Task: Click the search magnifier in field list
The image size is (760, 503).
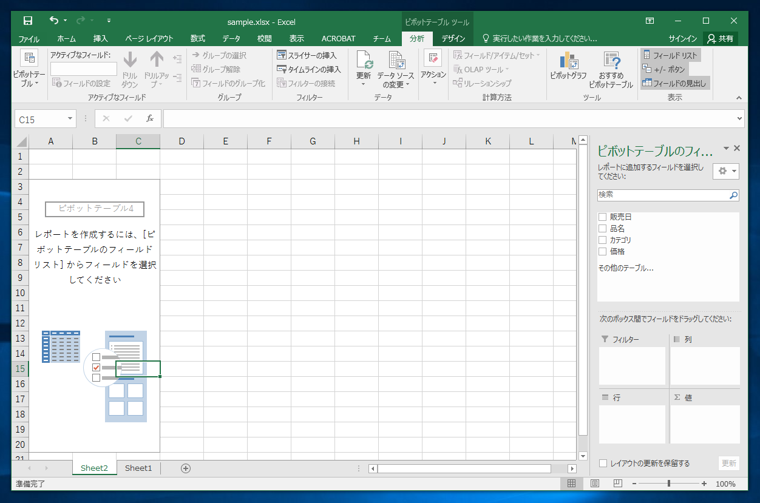Action: [733, 195]
